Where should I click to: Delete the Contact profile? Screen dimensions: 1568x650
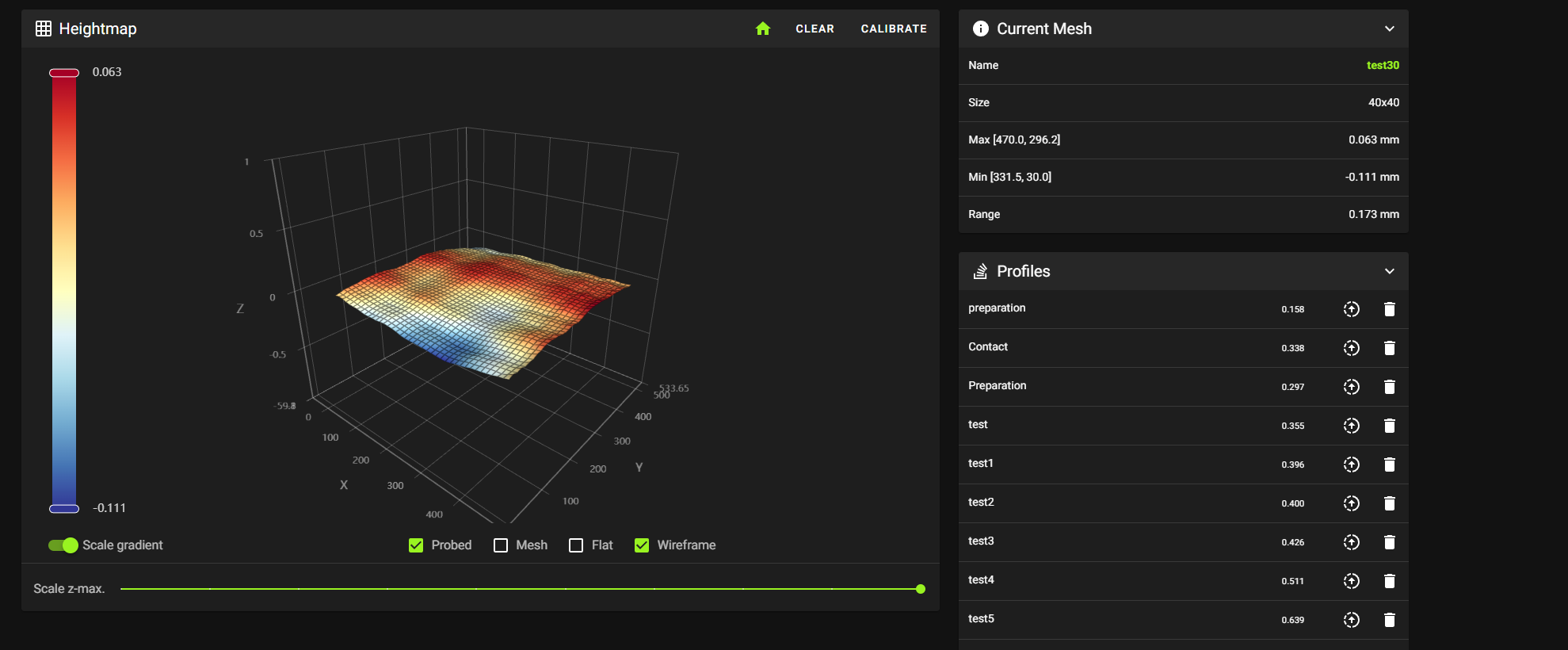pyautogui.click(x=1390, y=348)
